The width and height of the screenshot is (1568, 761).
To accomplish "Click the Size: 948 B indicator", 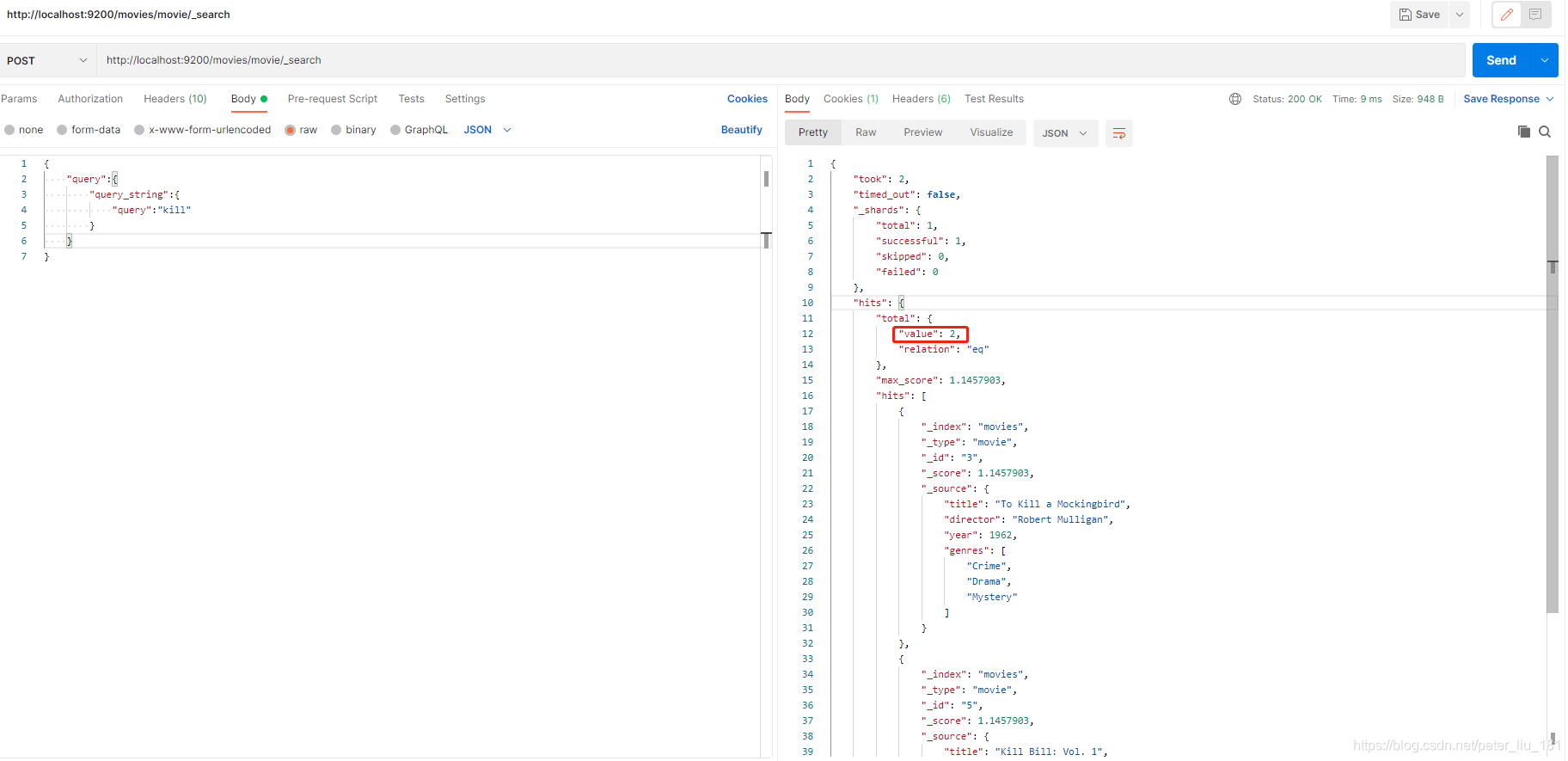I will (x=1418, y=99).
